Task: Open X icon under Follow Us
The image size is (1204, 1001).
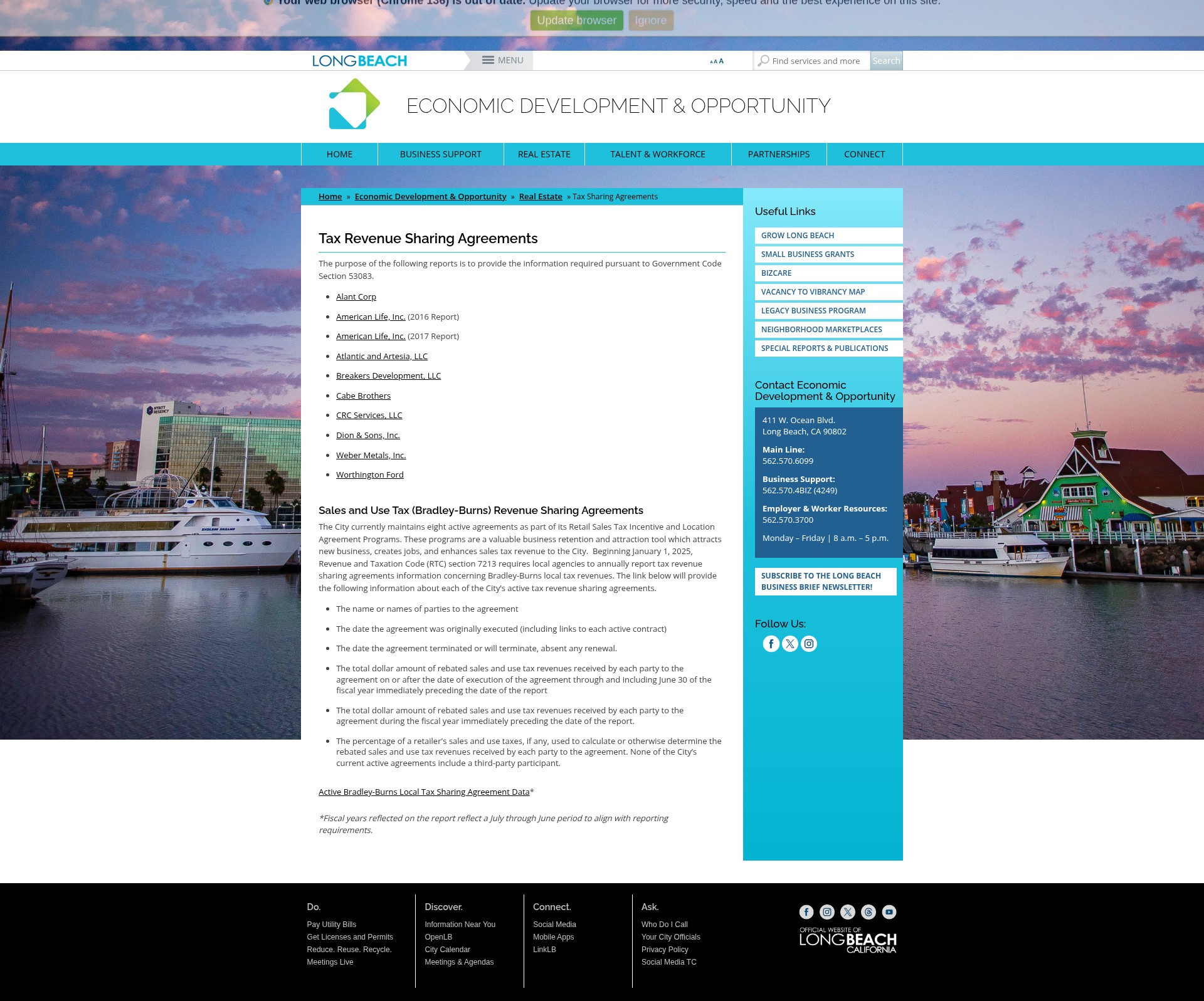Action: (x=790, y=644)
